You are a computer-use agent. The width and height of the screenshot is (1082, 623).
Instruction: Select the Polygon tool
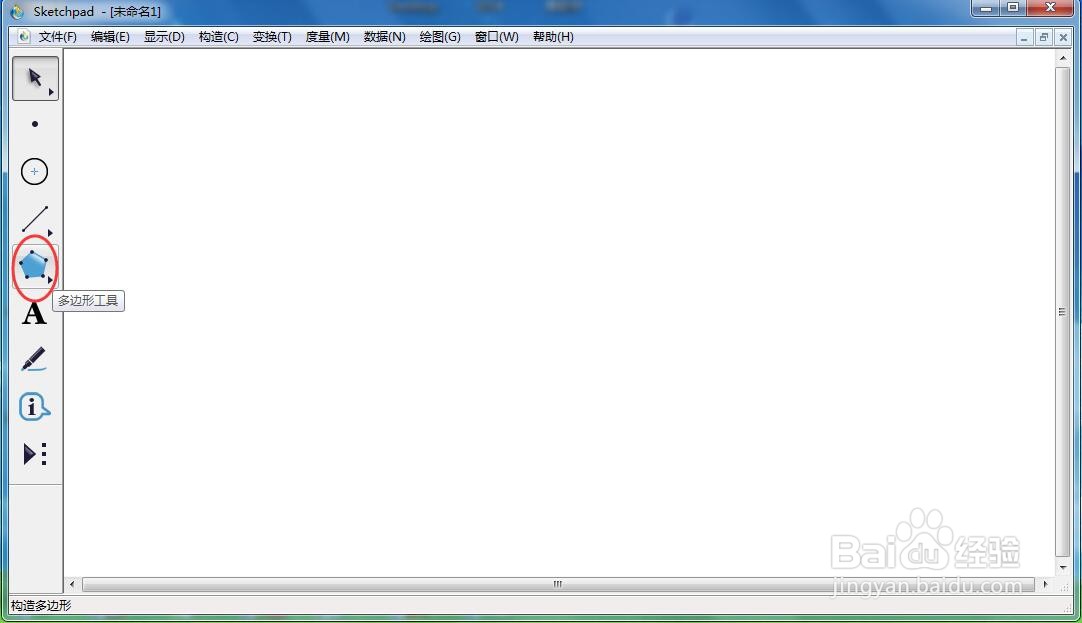35,266
